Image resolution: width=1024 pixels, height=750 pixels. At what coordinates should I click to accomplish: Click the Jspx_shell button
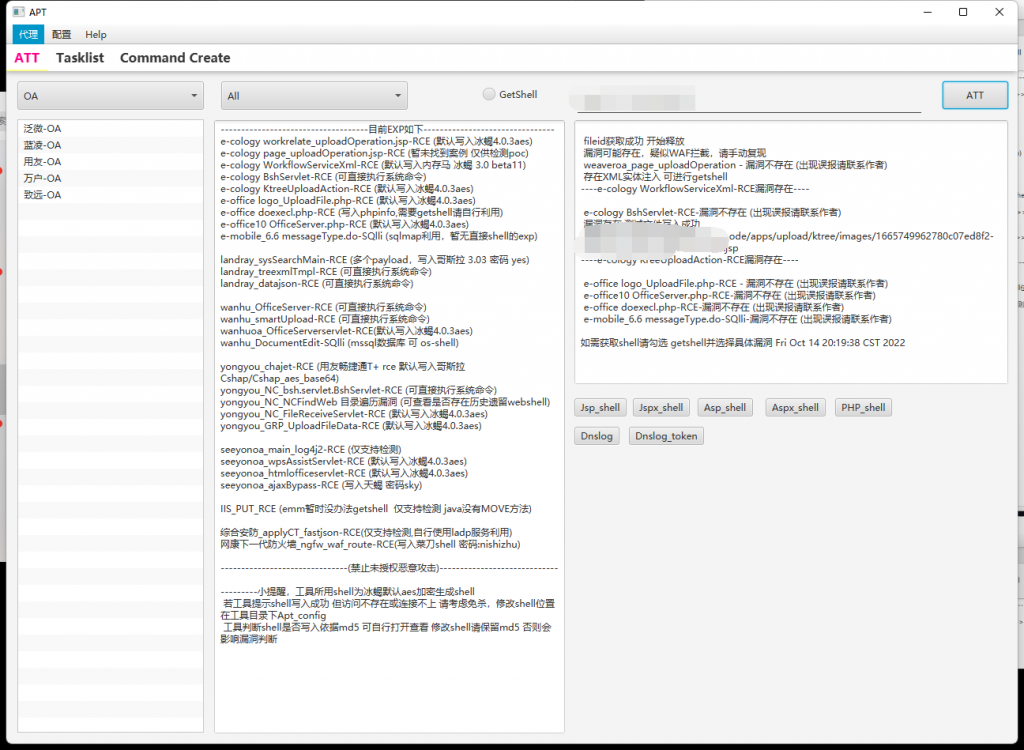pyautogui.click(x=661, y=408)
